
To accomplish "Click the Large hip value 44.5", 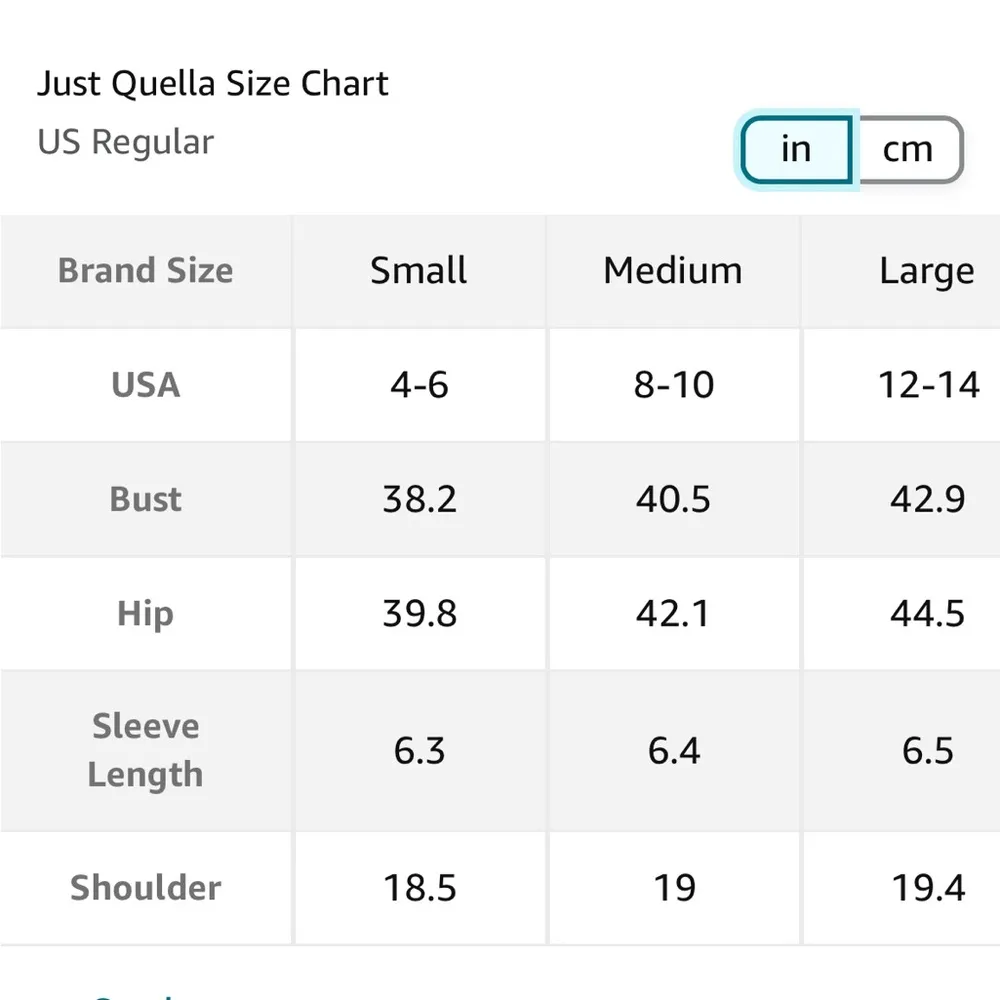I will 927,613.
